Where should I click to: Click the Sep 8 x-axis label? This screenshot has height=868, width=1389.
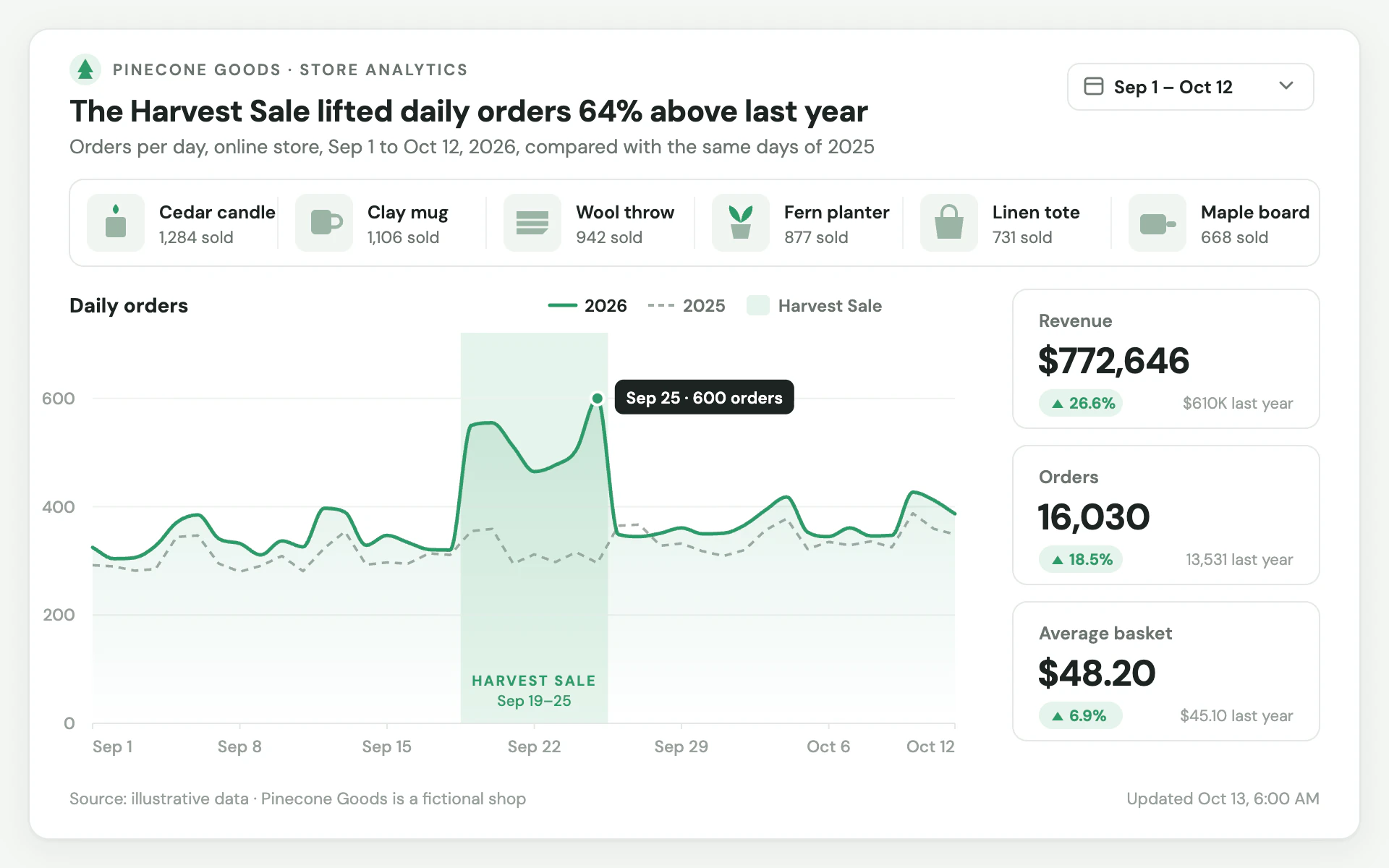click(x=239, y=746)
